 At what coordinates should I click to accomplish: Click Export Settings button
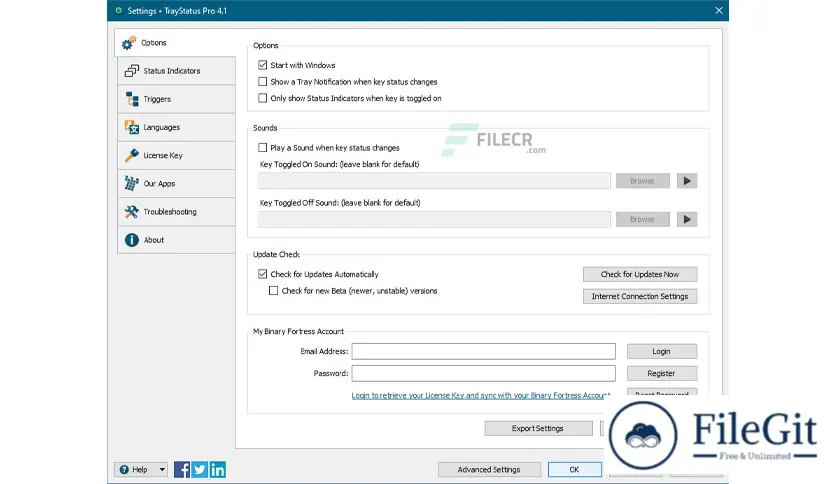coord(538,428)
